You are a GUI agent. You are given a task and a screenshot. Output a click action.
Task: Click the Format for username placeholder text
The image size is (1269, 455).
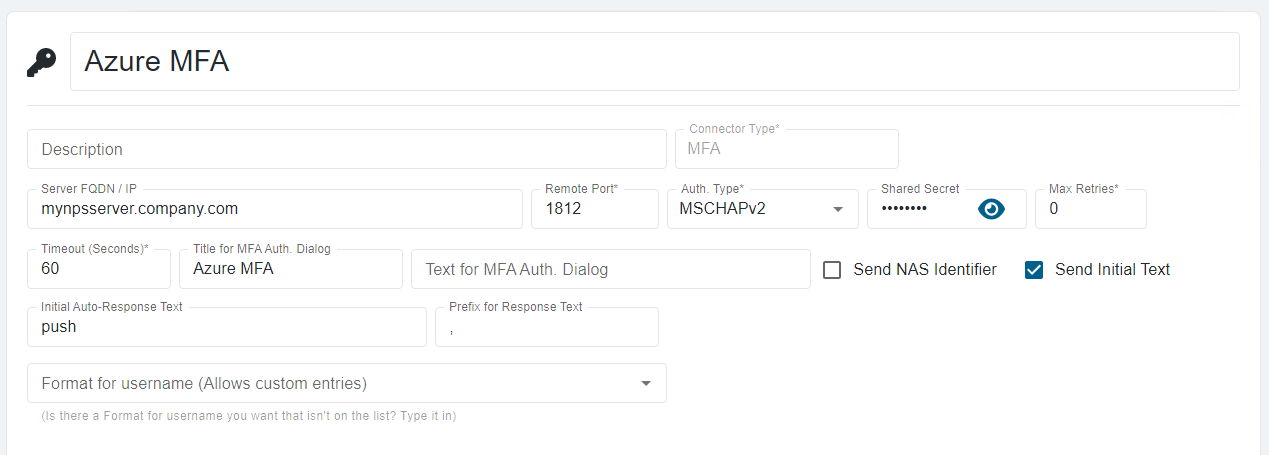[204, 384]
